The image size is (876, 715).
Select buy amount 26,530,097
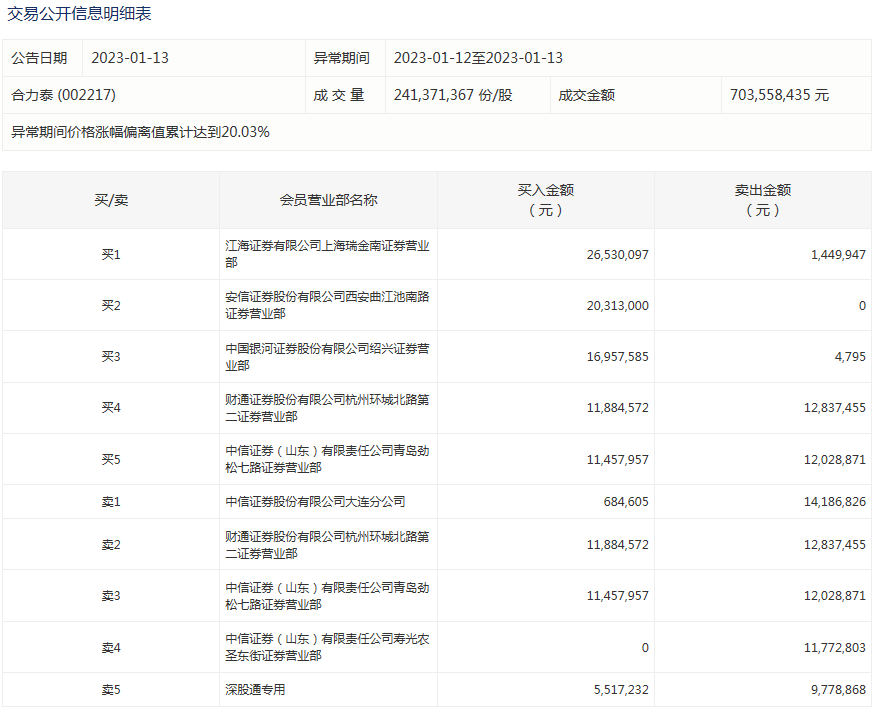pyautogui.click(x=617, y=255)
